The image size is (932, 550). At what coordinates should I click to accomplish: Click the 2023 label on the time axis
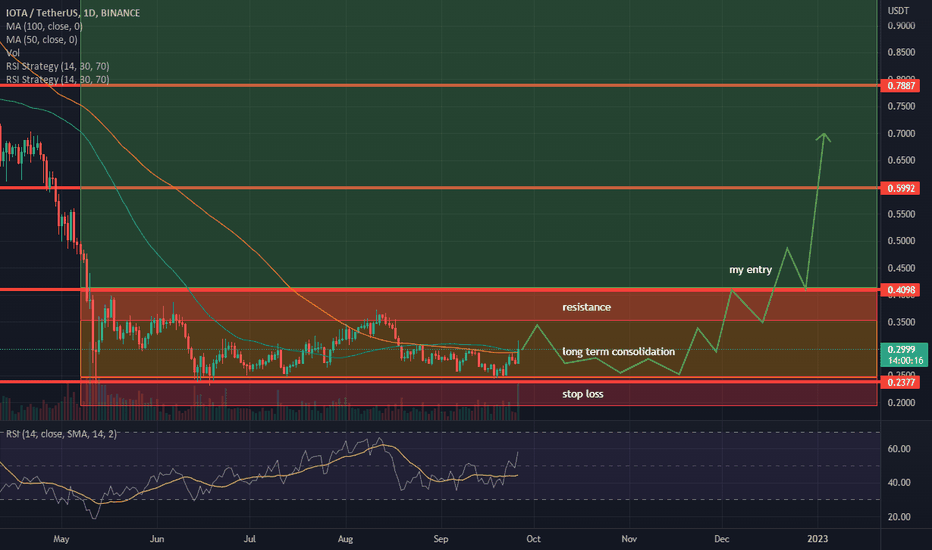point(817,539)
